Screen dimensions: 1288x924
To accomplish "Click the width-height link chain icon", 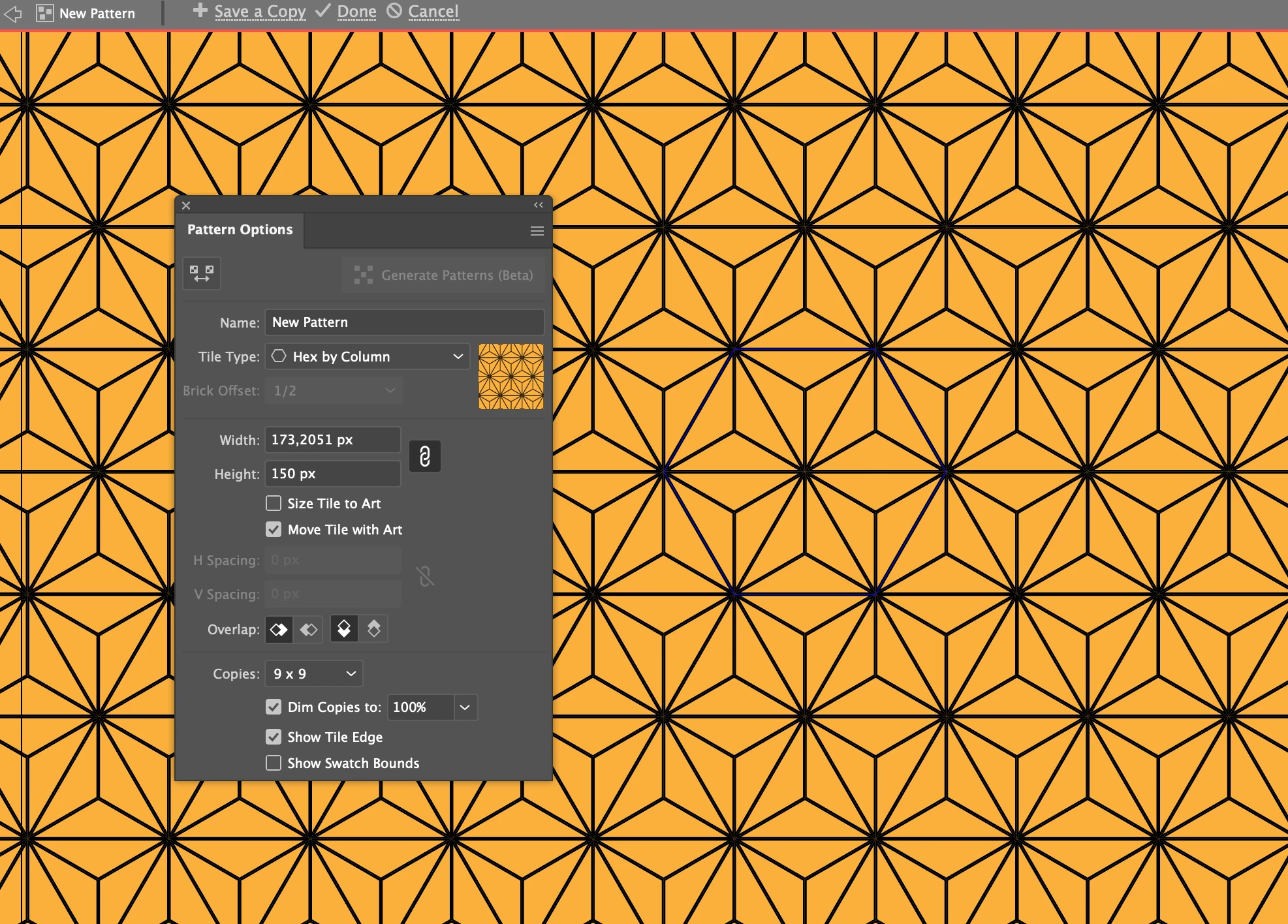I will (x=424, y=456).
